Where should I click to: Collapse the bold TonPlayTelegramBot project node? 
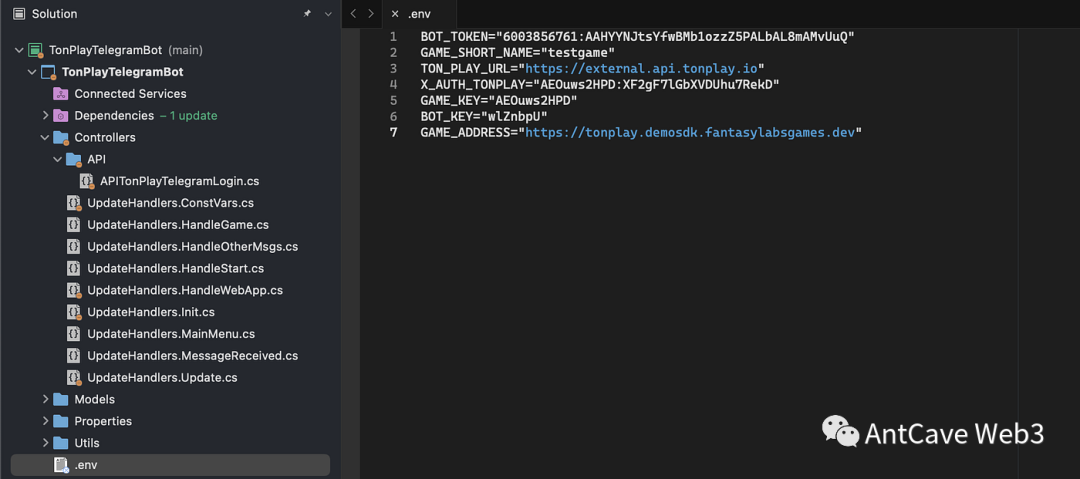32,72
